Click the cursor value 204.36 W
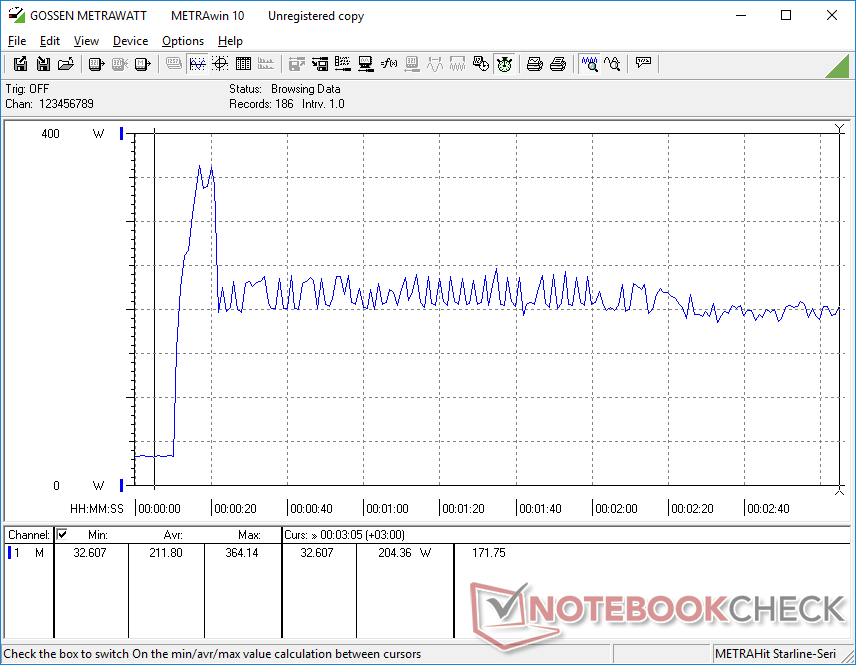This screenshot has height=665, width=856. coord(405,553)
